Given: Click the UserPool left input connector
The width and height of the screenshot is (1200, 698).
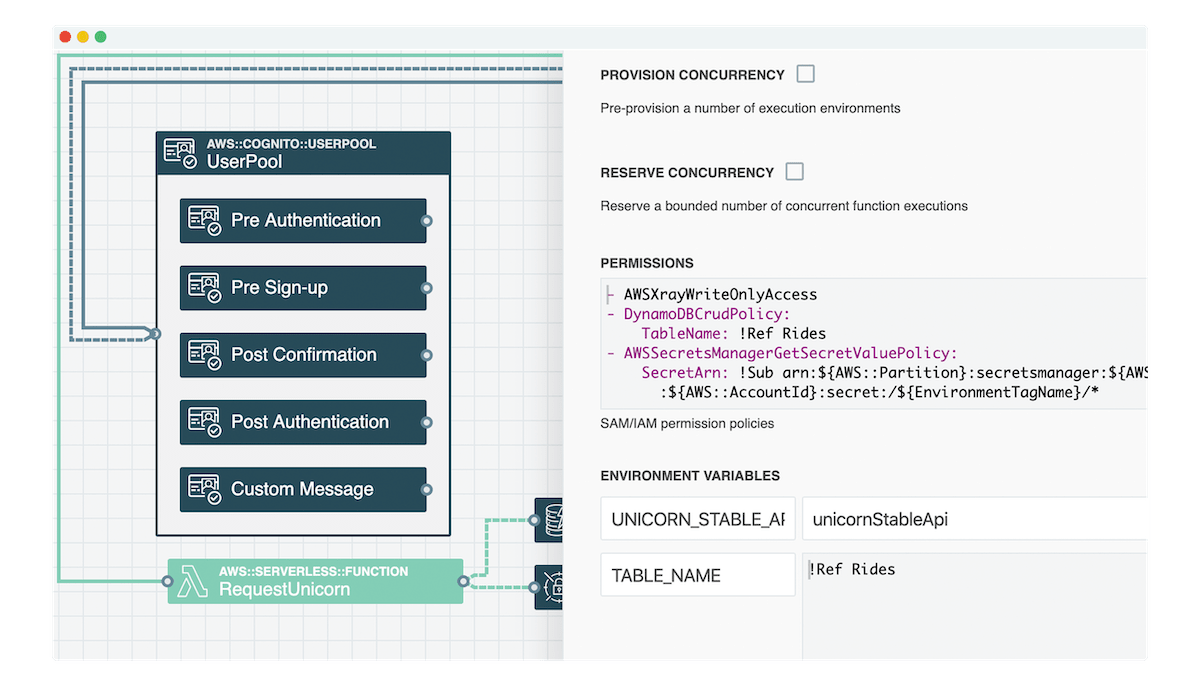Looking at the screenshot, I should (154, 334).
